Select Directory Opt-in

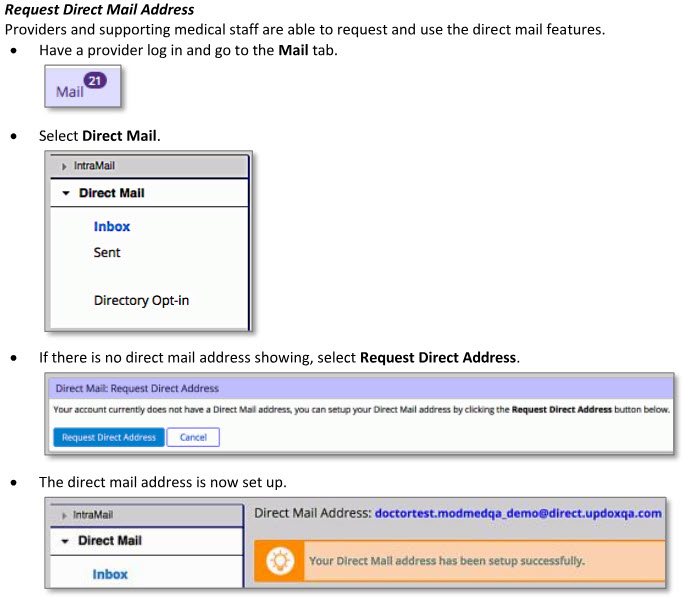pos(141,300)
